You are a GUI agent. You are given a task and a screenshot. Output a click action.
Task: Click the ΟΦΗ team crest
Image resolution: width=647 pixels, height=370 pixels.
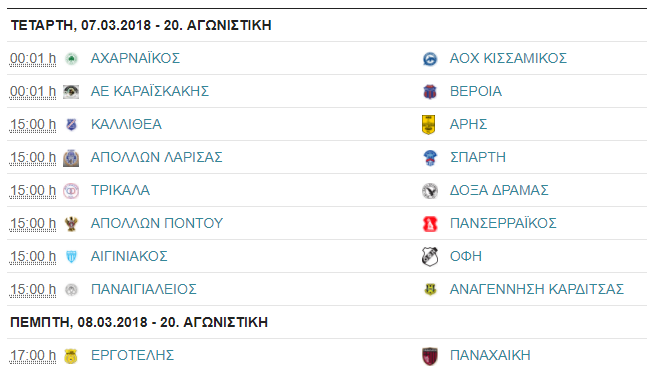tap(430, 257)
